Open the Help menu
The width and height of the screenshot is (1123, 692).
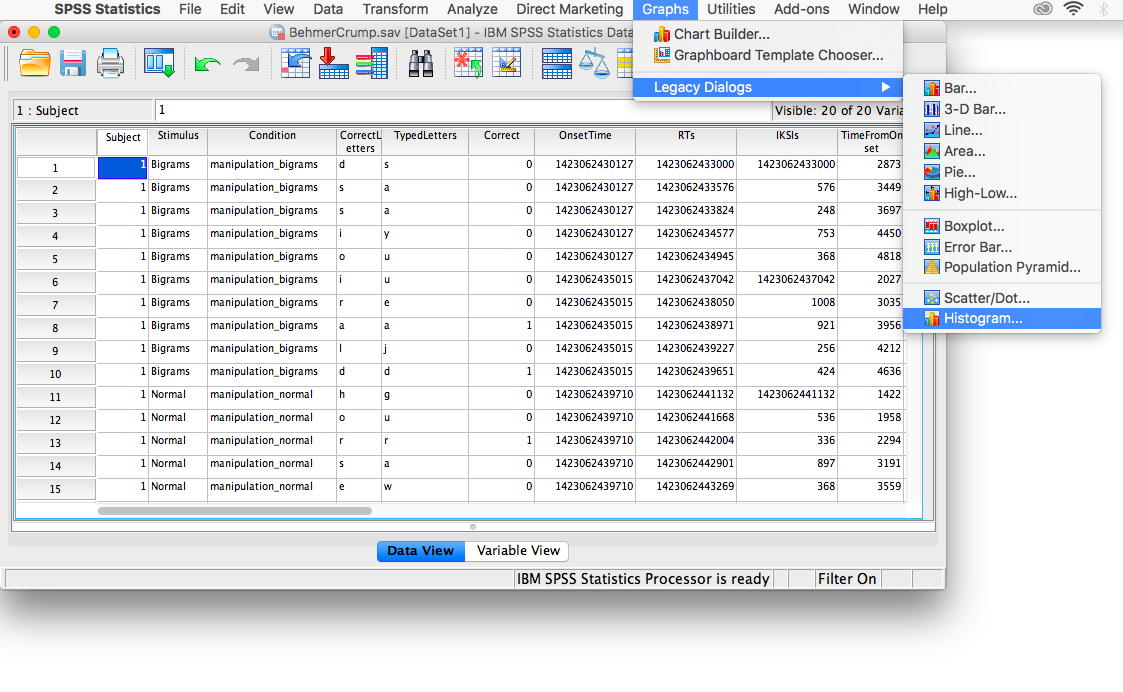(x=932, y=9)
